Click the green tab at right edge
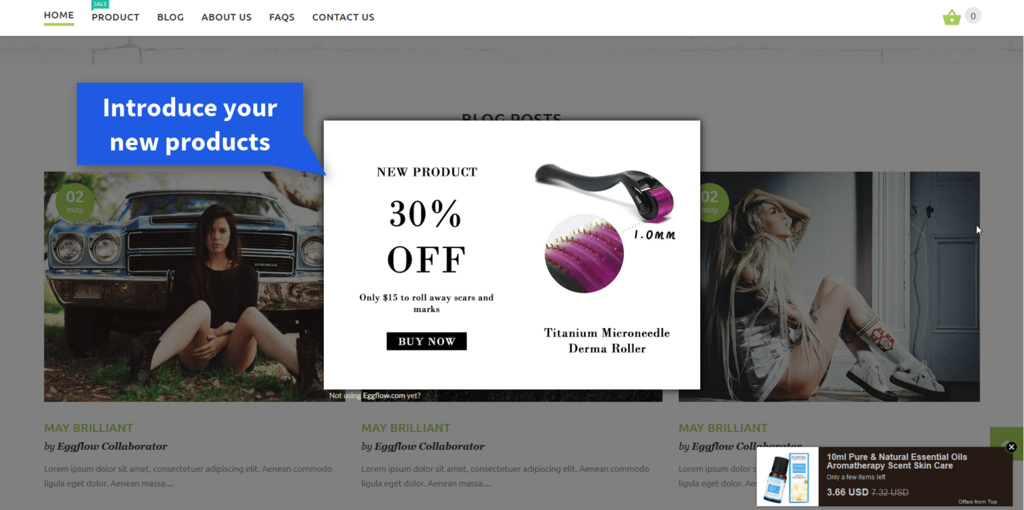Viewport: 1024px width, 510px height. pyautogui.click(x=1007, y=443)
